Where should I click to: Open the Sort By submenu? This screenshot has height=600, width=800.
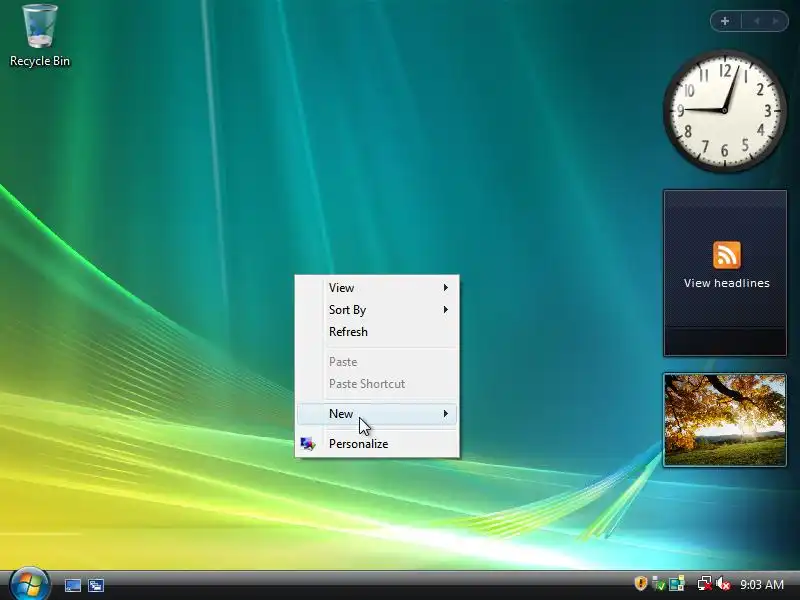click(x=377, y=310)
